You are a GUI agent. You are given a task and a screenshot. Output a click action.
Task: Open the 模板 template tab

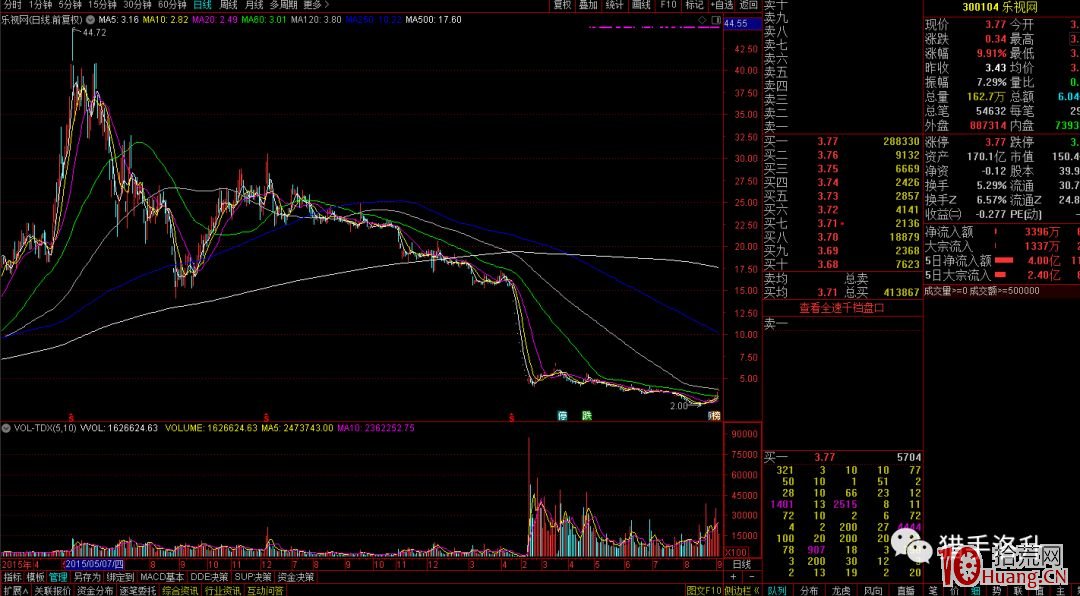click(36, 577)
